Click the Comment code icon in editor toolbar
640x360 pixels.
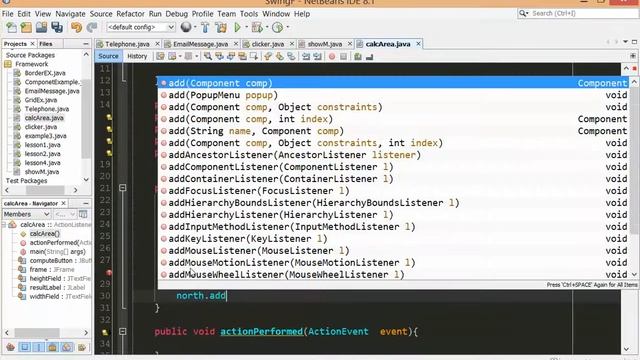pyautogui.click(x=358, y=56)
